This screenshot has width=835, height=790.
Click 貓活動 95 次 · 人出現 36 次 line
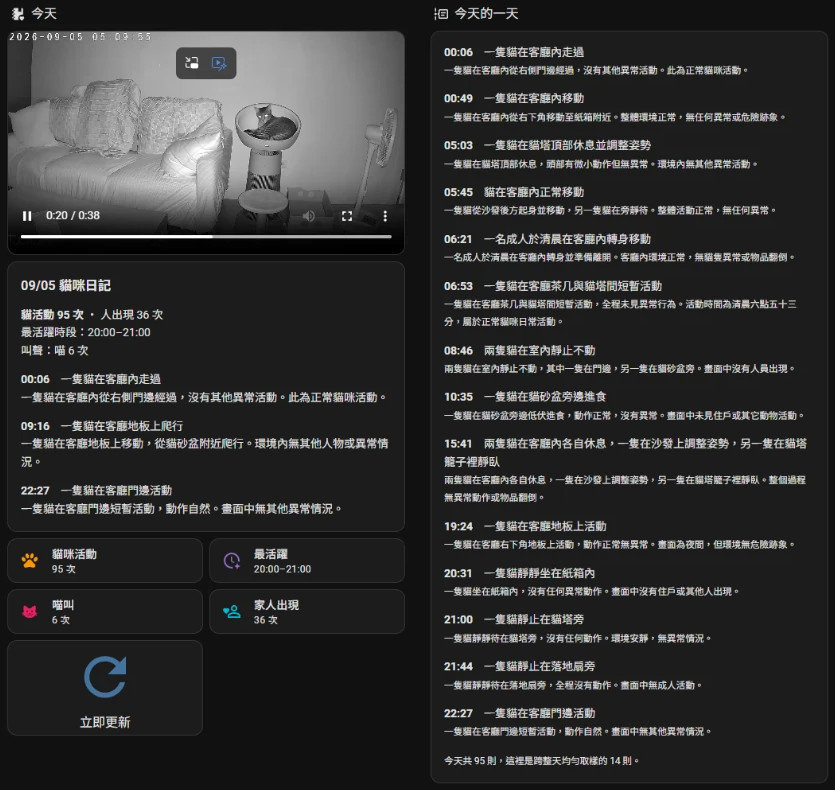92,315
